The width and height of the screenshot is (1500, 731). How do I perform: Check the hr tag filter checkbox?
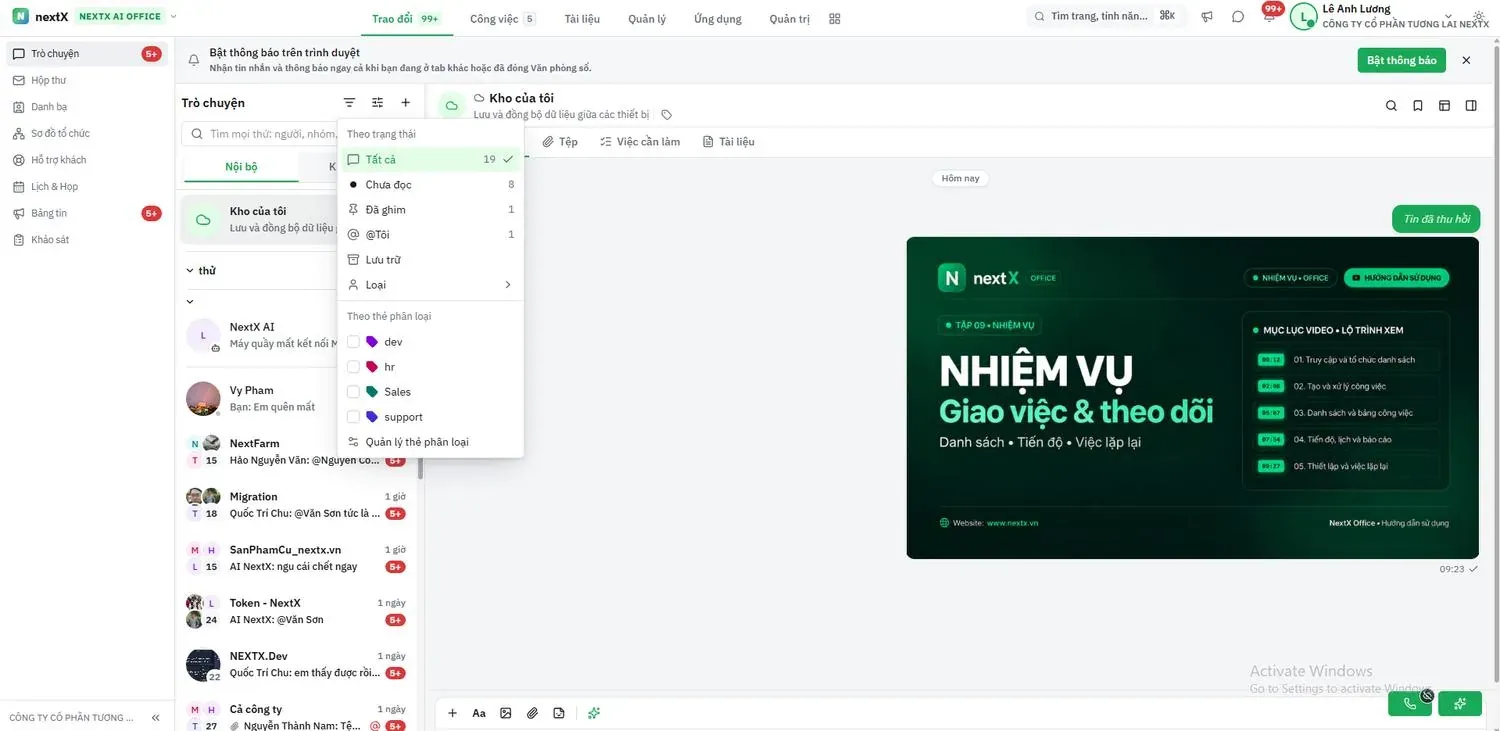pos(353,367)
